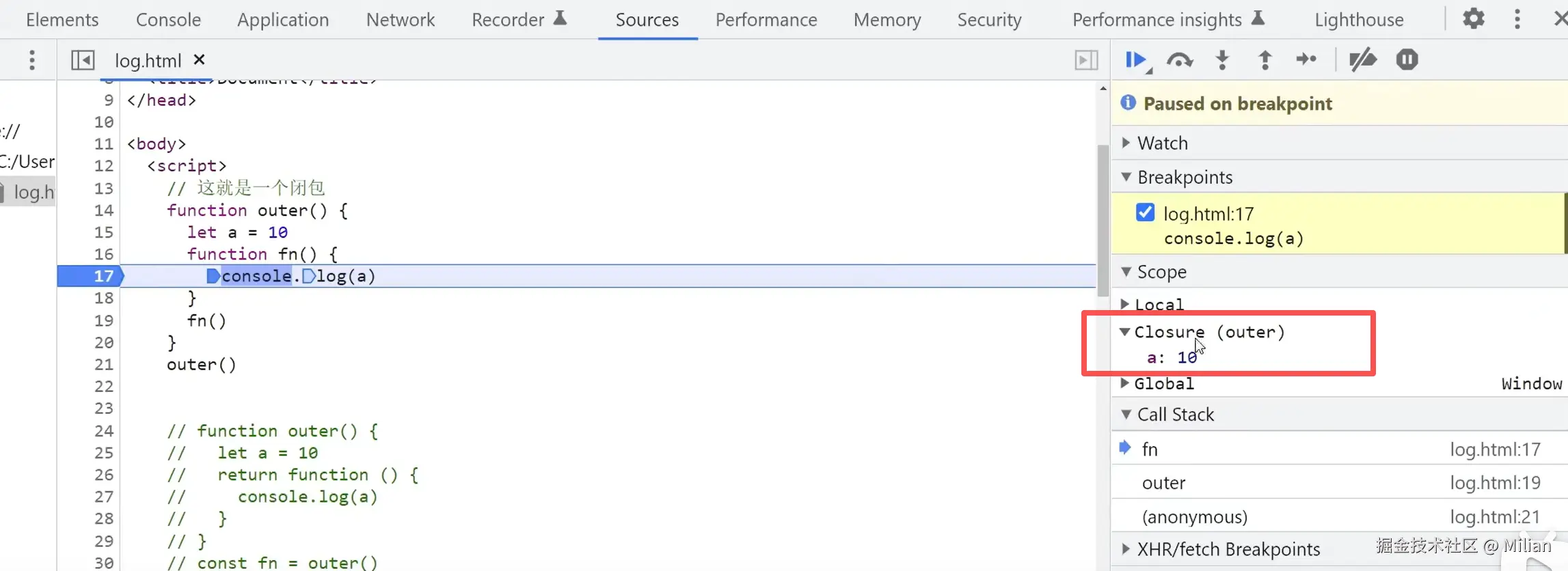
Task: Switch to the Console tab
Action: (x=168, y=20)
